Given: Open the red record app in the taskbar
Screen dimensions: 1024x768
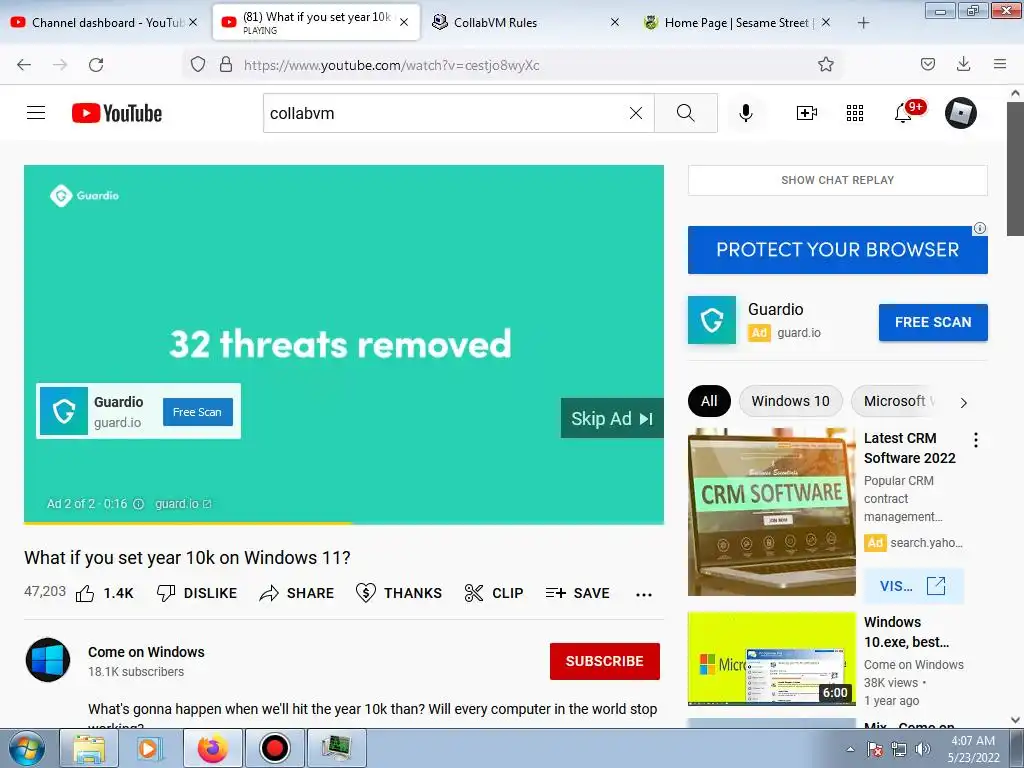Looking at the screenshot, I should 274,748.
